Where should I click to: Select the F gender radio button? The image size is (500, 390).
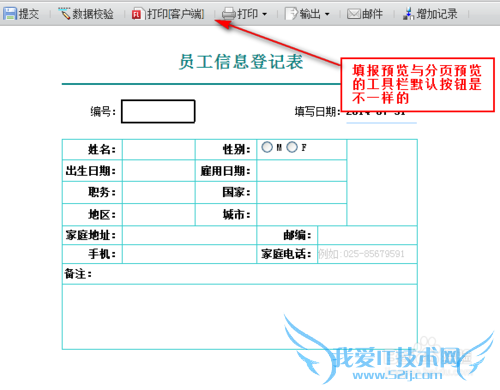[292, 147]
